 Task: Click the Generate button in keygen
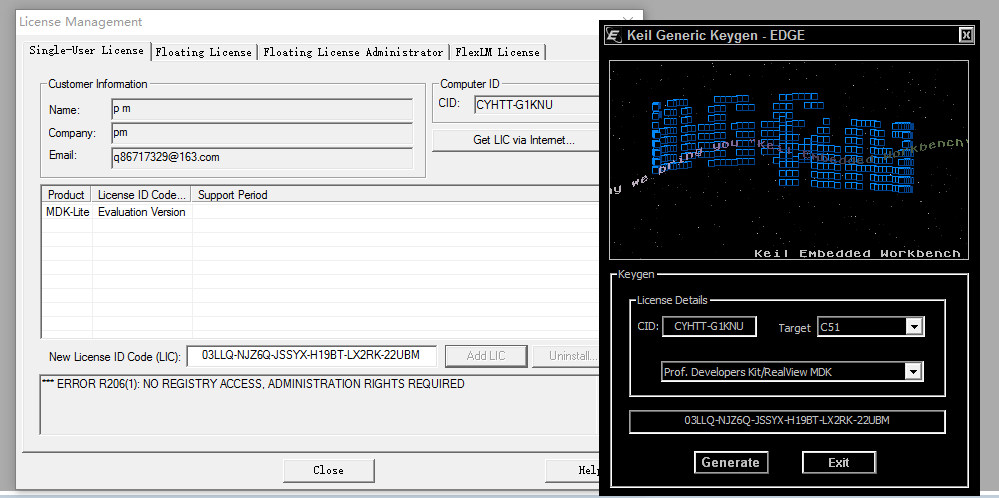(731, 462)
